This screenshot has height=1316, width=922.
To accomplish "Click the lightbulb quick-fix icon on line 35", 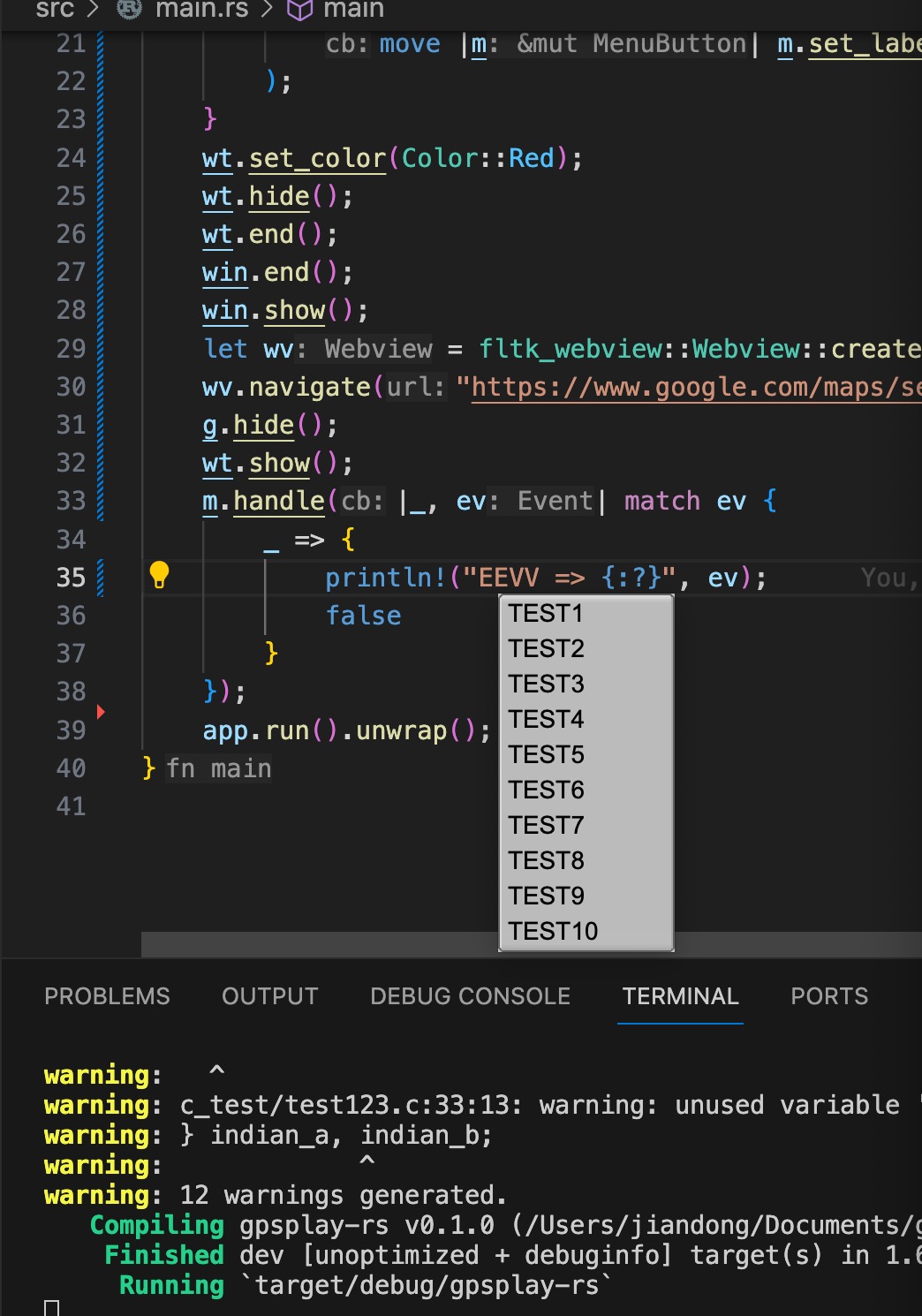I will coord(160,575).
